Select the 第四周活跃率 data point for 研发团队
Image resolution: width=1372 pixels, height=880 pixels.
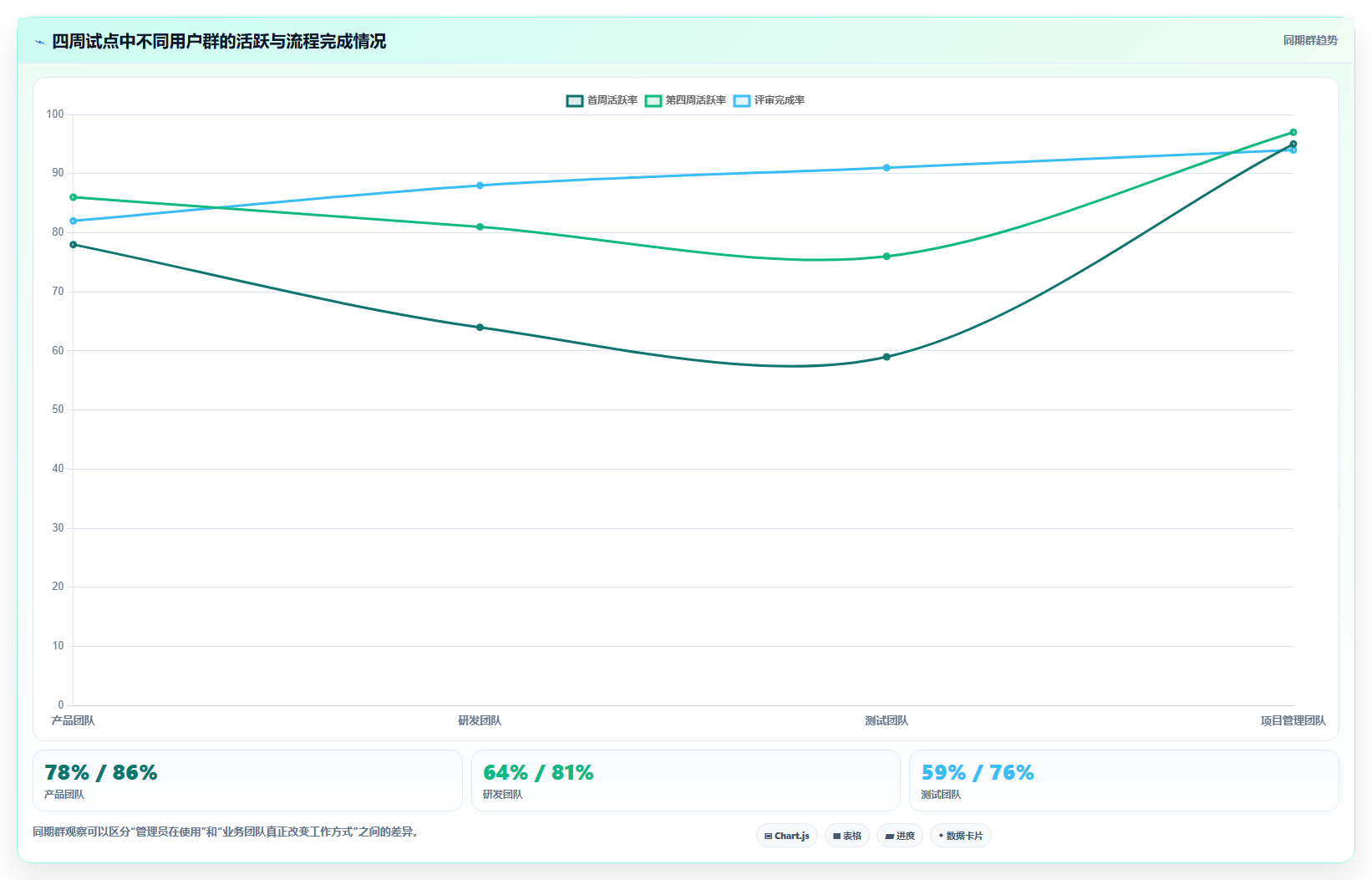pos(480,227)
